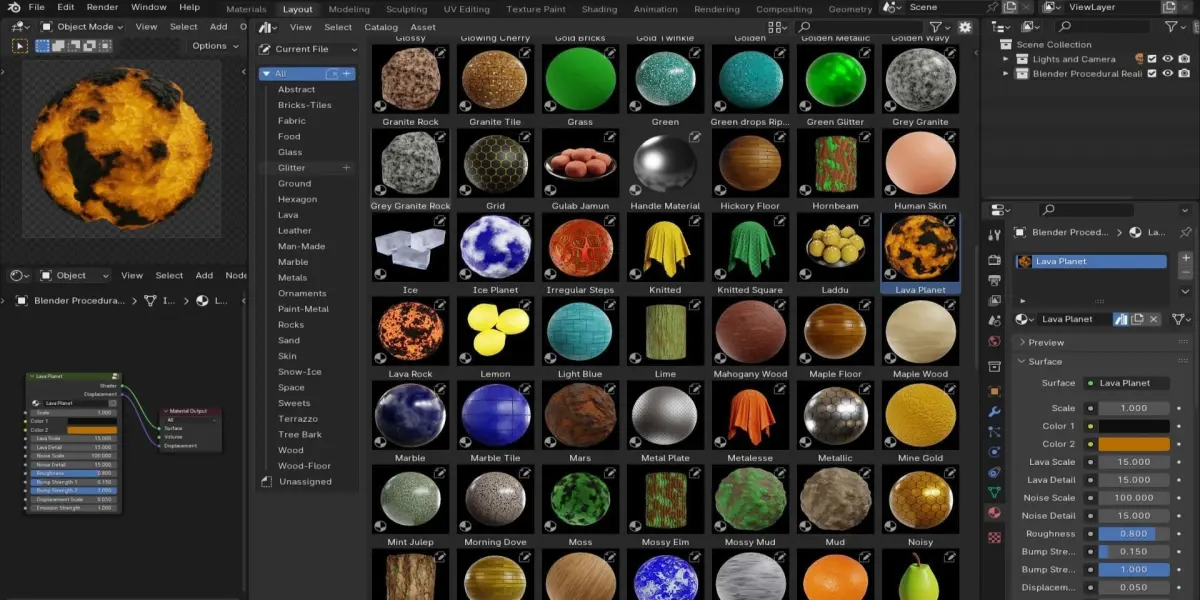The height and width of the screenshot is (600, 1200).
Task: Open the Texture properties checker tab icon
Action: (x=994, y=537)
